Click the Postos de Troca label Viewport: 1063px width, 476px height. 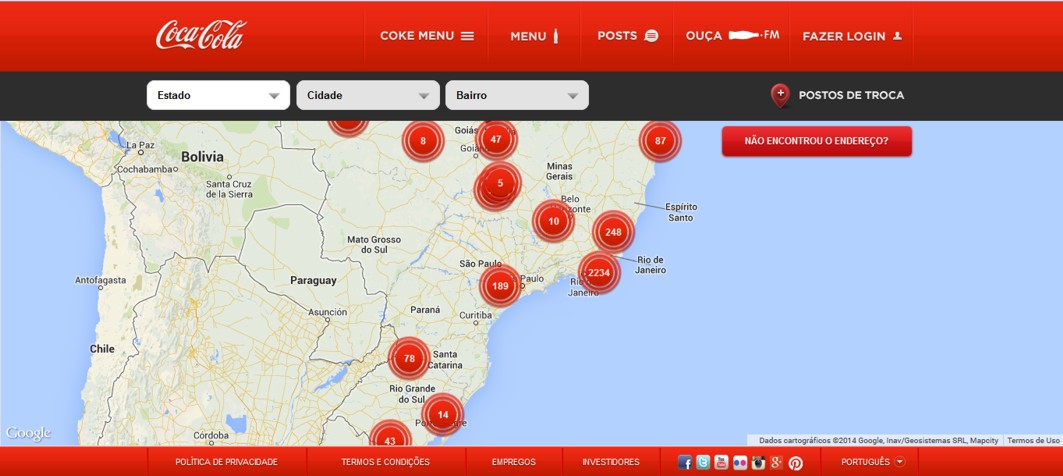[851, 96]
